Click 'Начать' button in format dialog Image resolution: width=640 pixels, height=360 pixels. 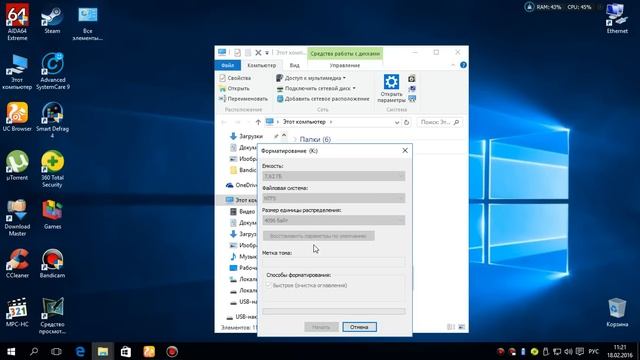pos(321,327)
